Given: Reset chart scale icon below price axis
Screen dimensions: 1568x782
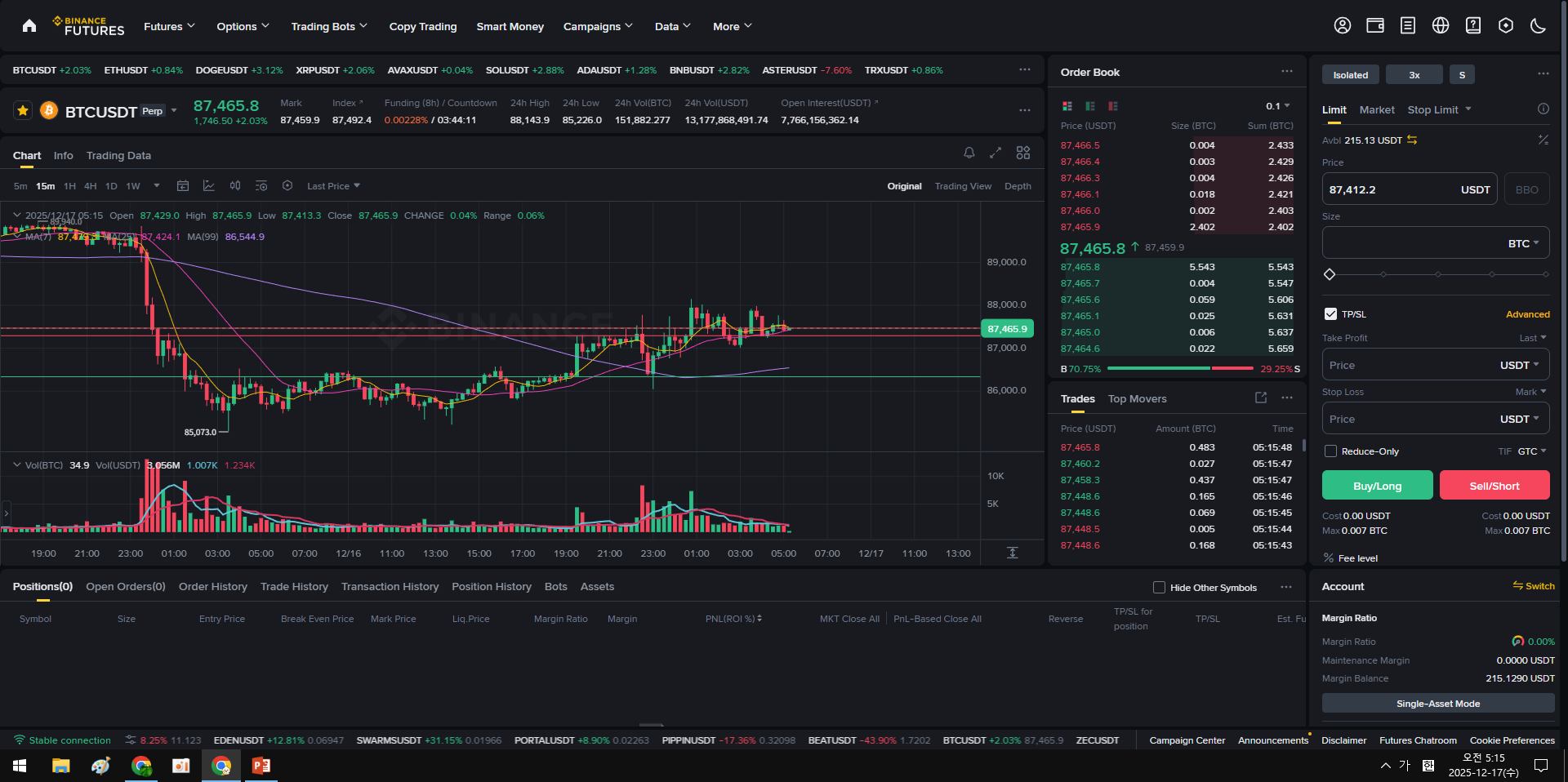Looking at the screenshot, I should click(x=1013, y=553).
